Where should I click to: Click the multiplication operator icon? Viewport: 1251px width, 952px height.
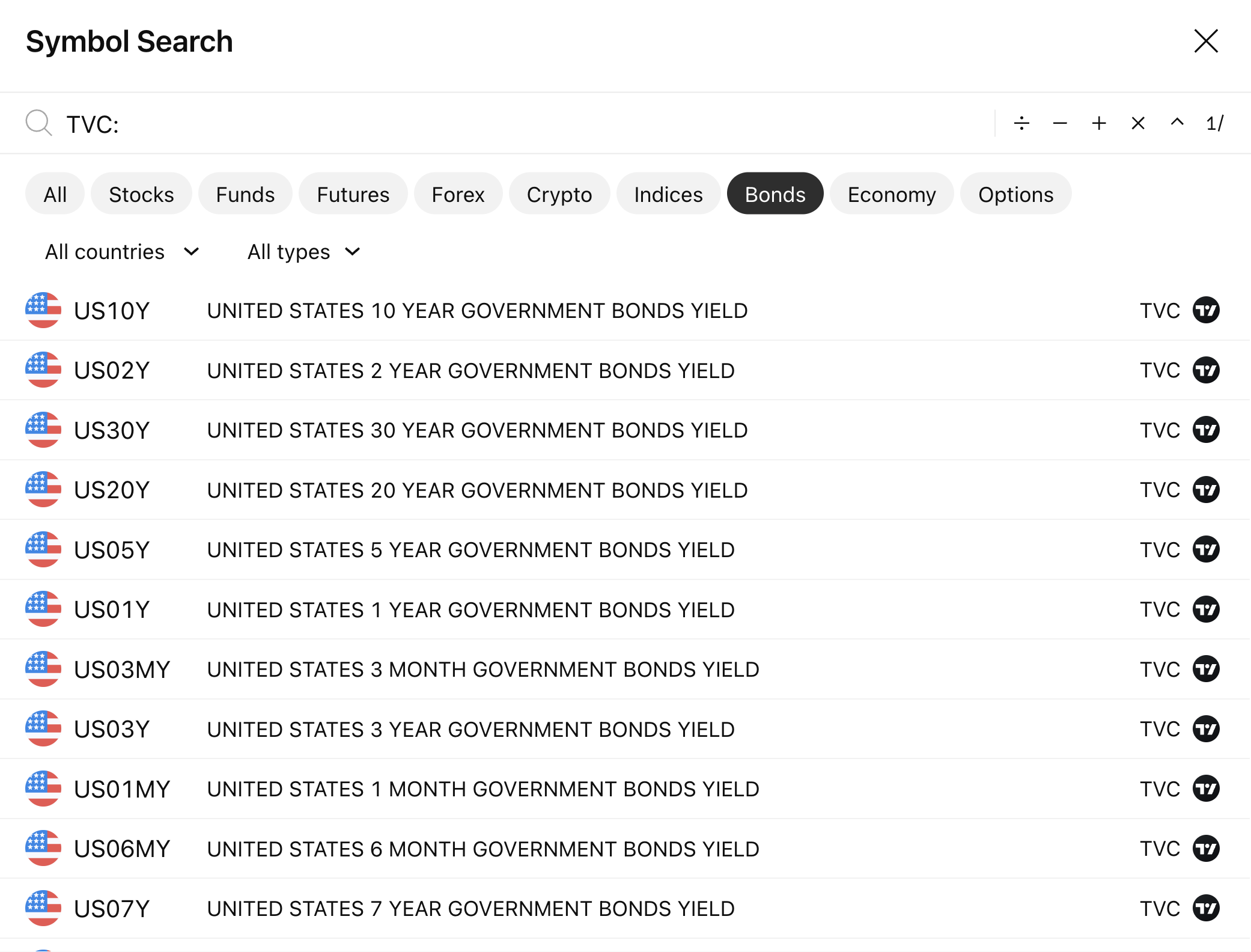[x=1138, y=124]
